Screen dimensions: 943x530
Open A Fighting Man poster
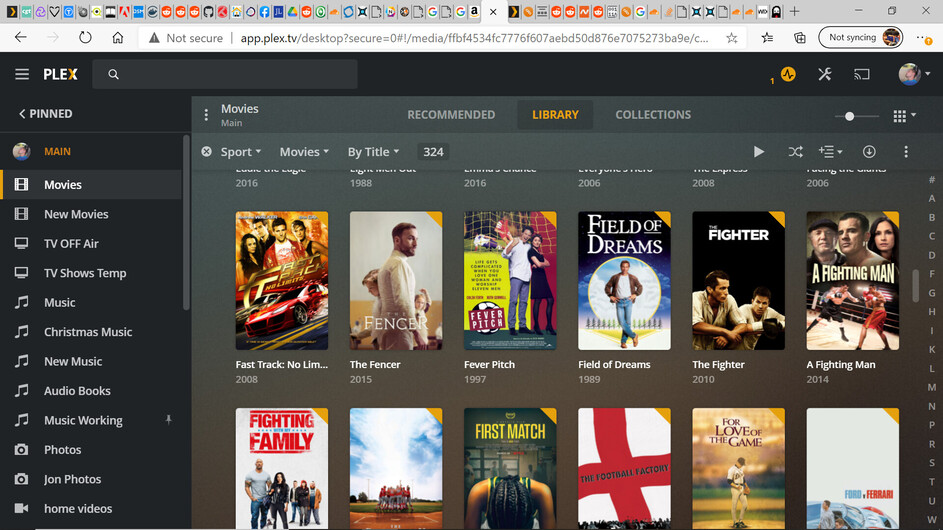tap(853, 280)
